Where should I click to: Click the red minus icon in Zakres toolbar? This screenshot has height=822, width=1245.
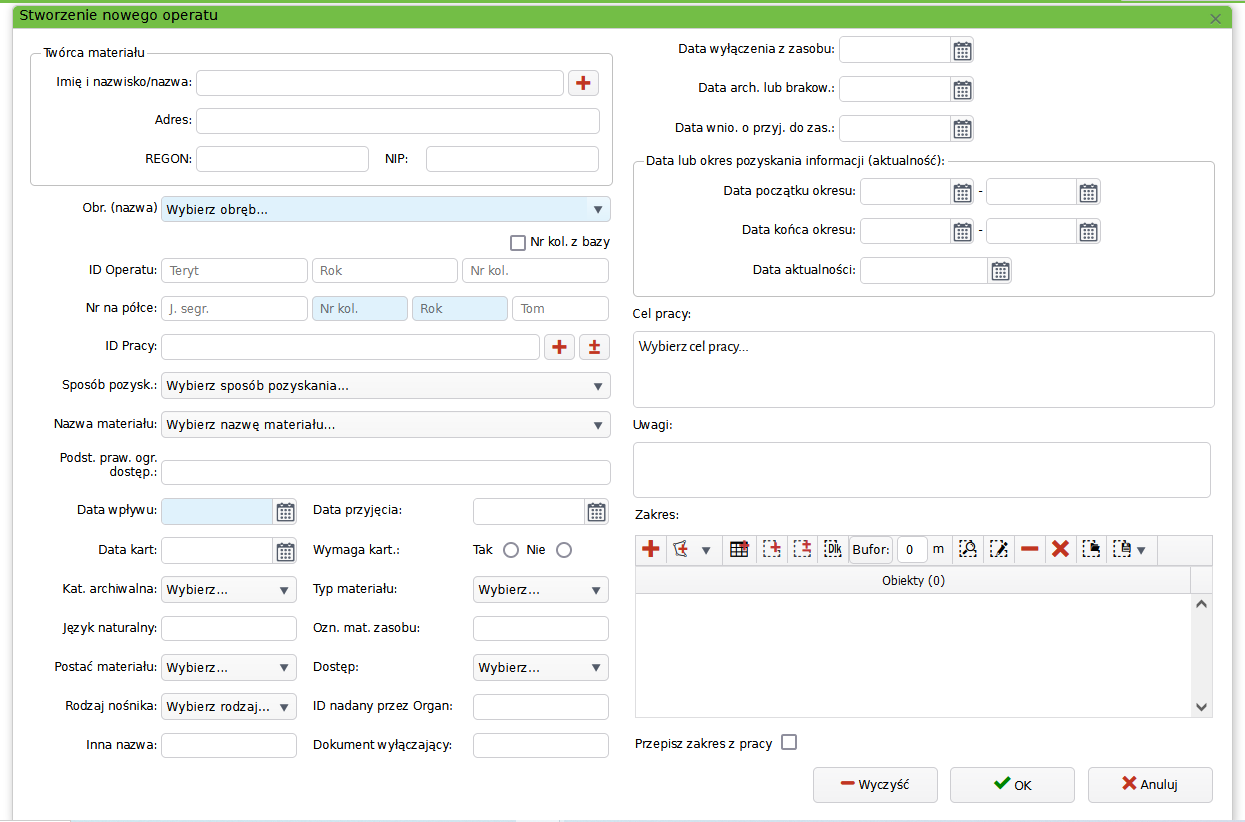[1030, 549]
